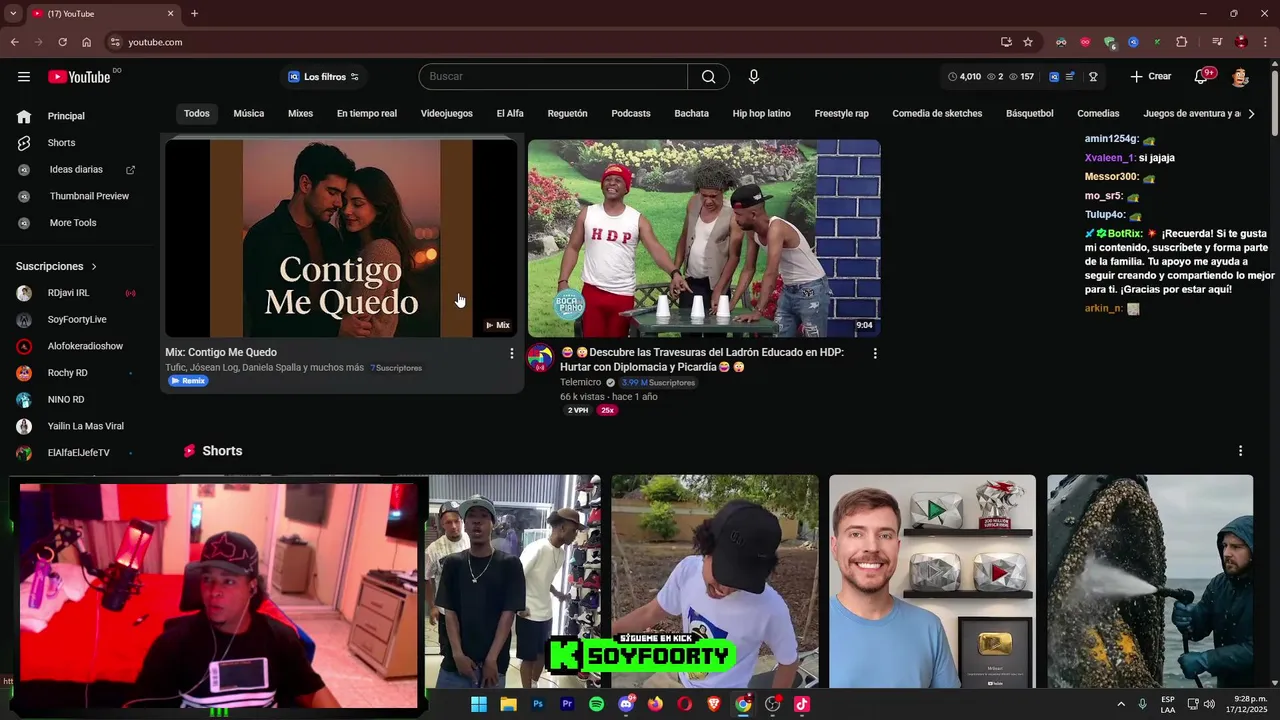The height and width of the screenshot is (720, 1280).
Task: Select the Comedia de sketches chip
Action: pos(937,114)
